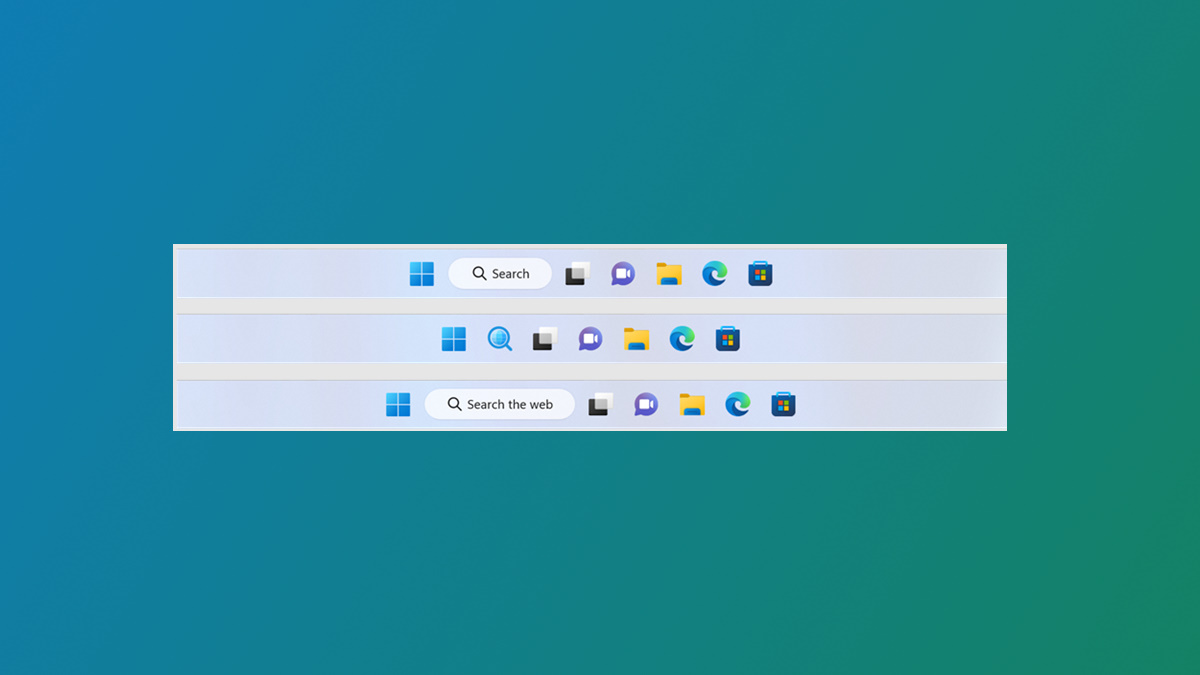Launch Teams Chat in top taskbar

[x=623, y=274]
